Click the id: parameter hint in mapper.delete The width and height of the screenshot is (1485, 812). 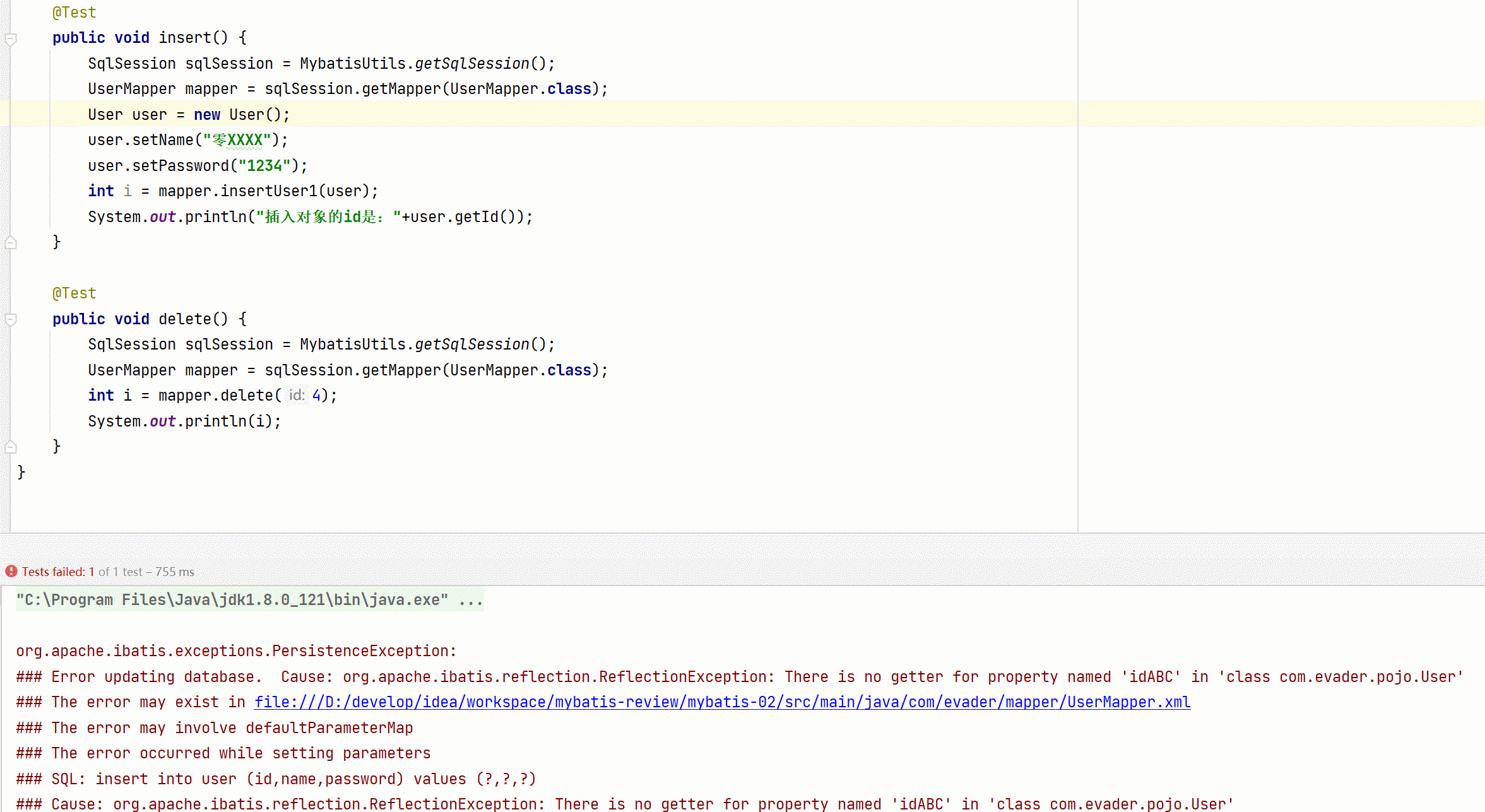tap(296, 396)
